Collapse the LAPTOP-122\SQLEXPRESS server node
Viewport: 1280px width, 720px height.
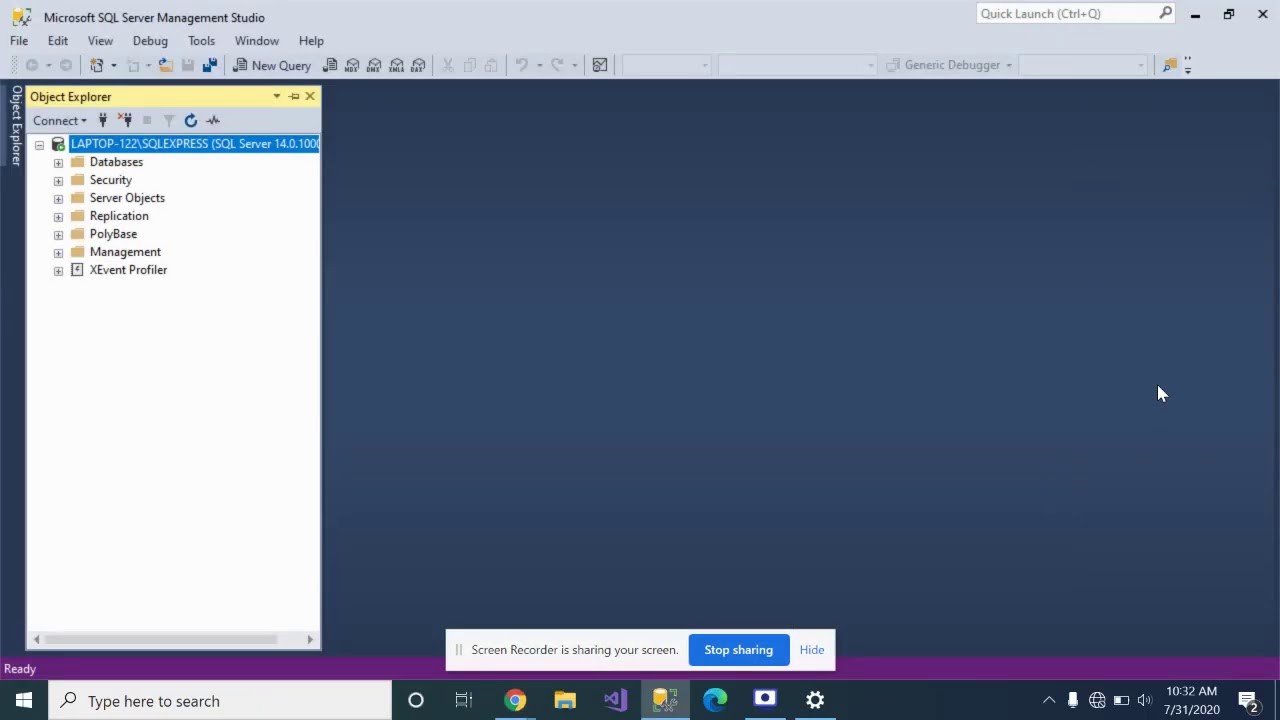click(39, 144)
